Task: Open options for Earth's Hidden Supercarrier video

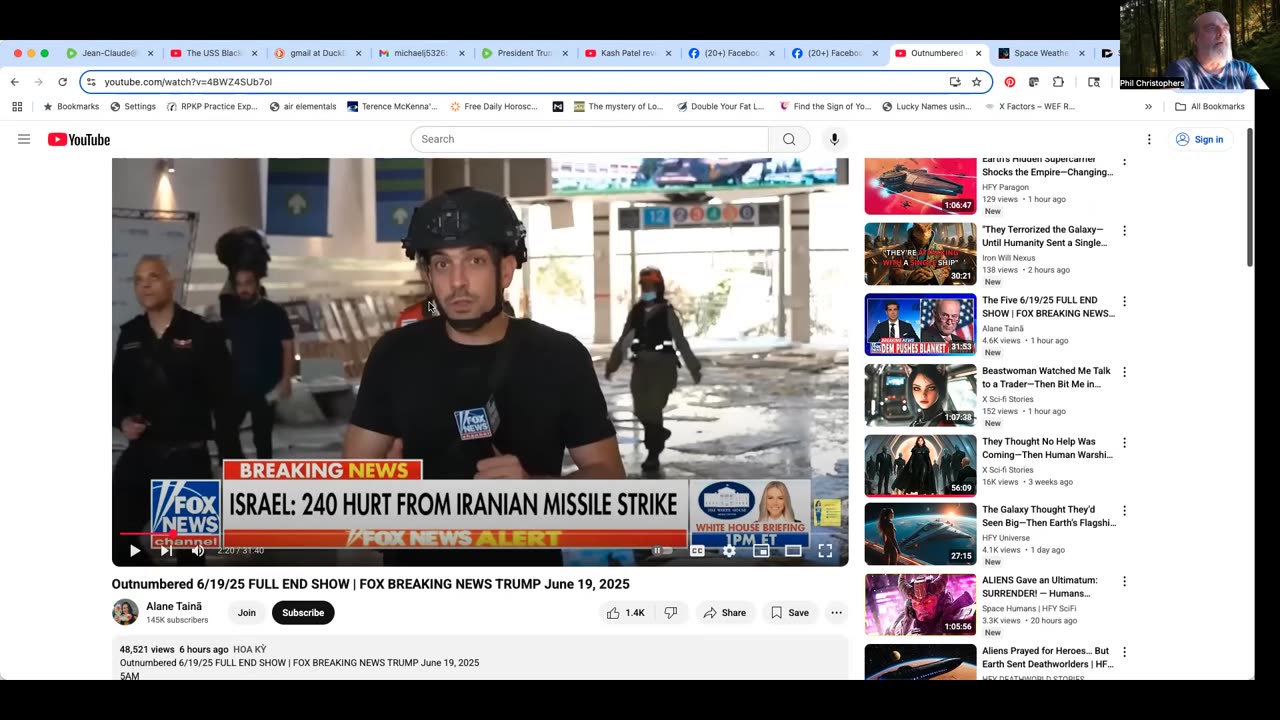Action: pyautogui.click(x=1124, y=161)
